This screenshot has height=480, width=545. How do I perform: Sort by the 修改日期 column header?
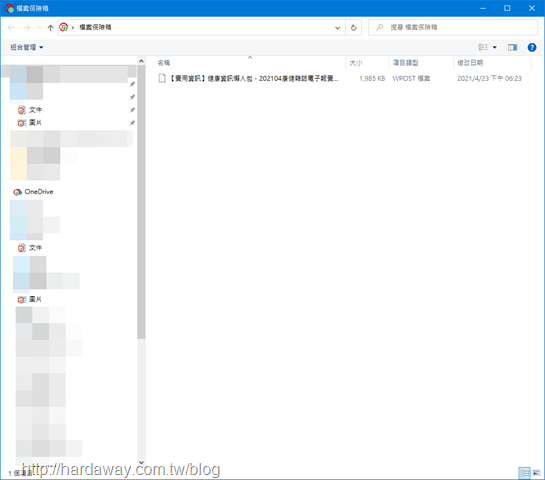tap(470, 63)
